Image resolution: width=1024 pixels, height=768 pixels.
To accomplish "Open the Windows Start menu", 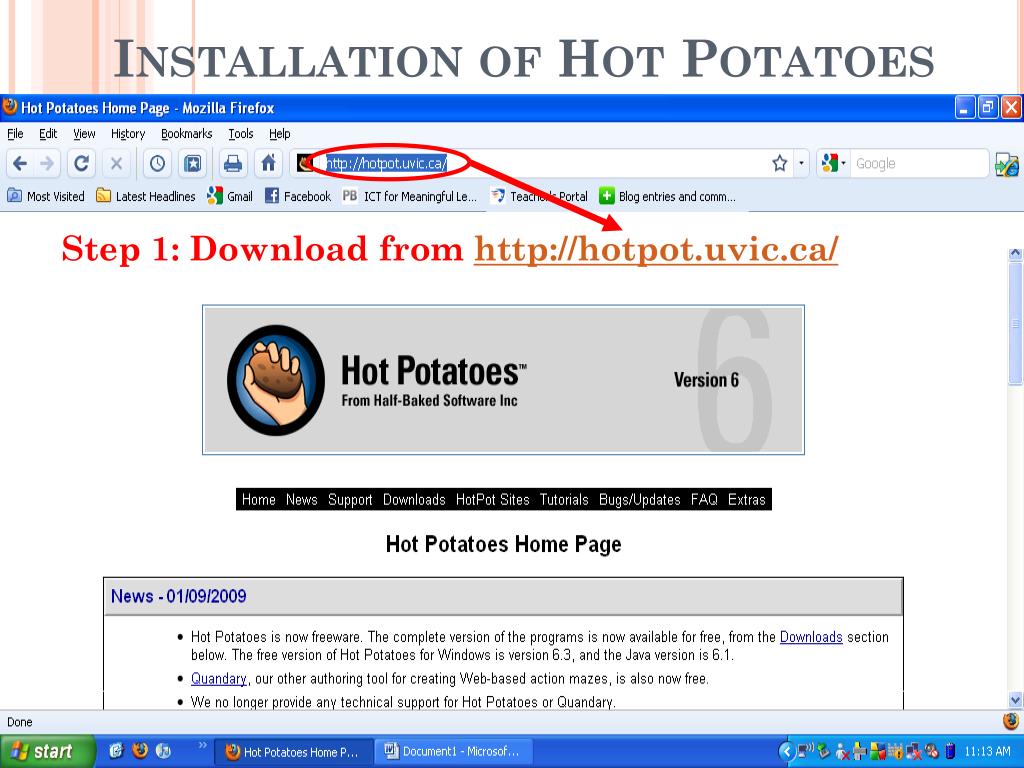I will [x=48, y=751].
